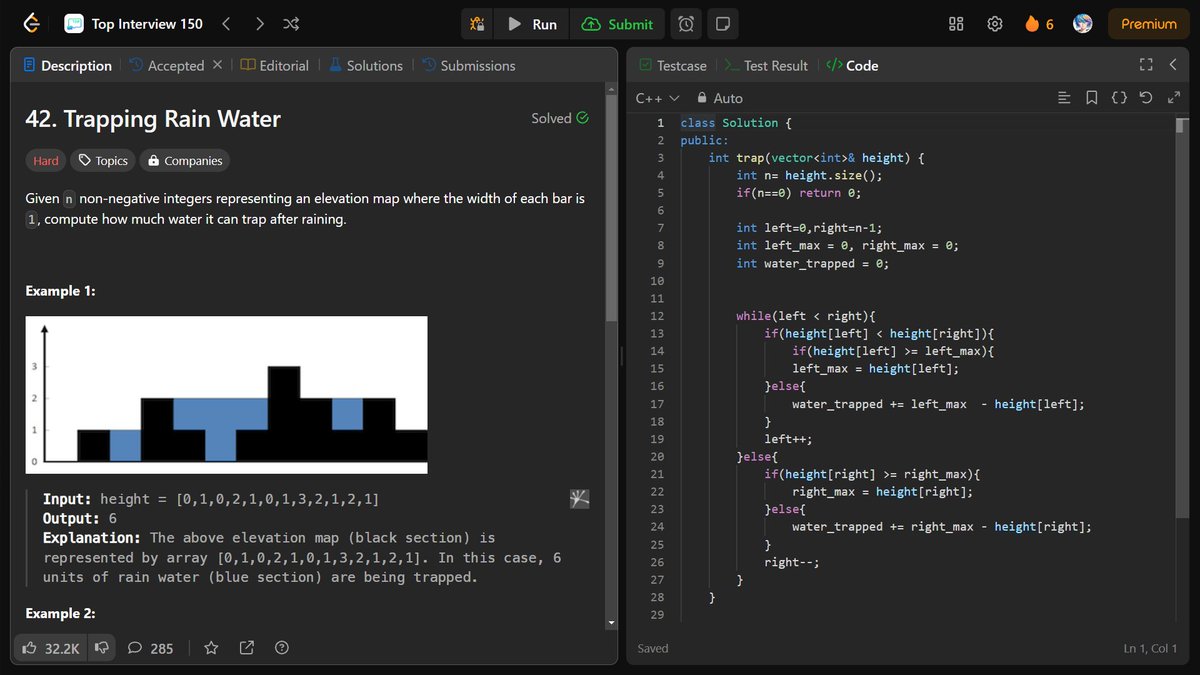Viewport: 1200px width, 675px height.
Task: Click the 'right--;' code line
Action: coord(792,562)
